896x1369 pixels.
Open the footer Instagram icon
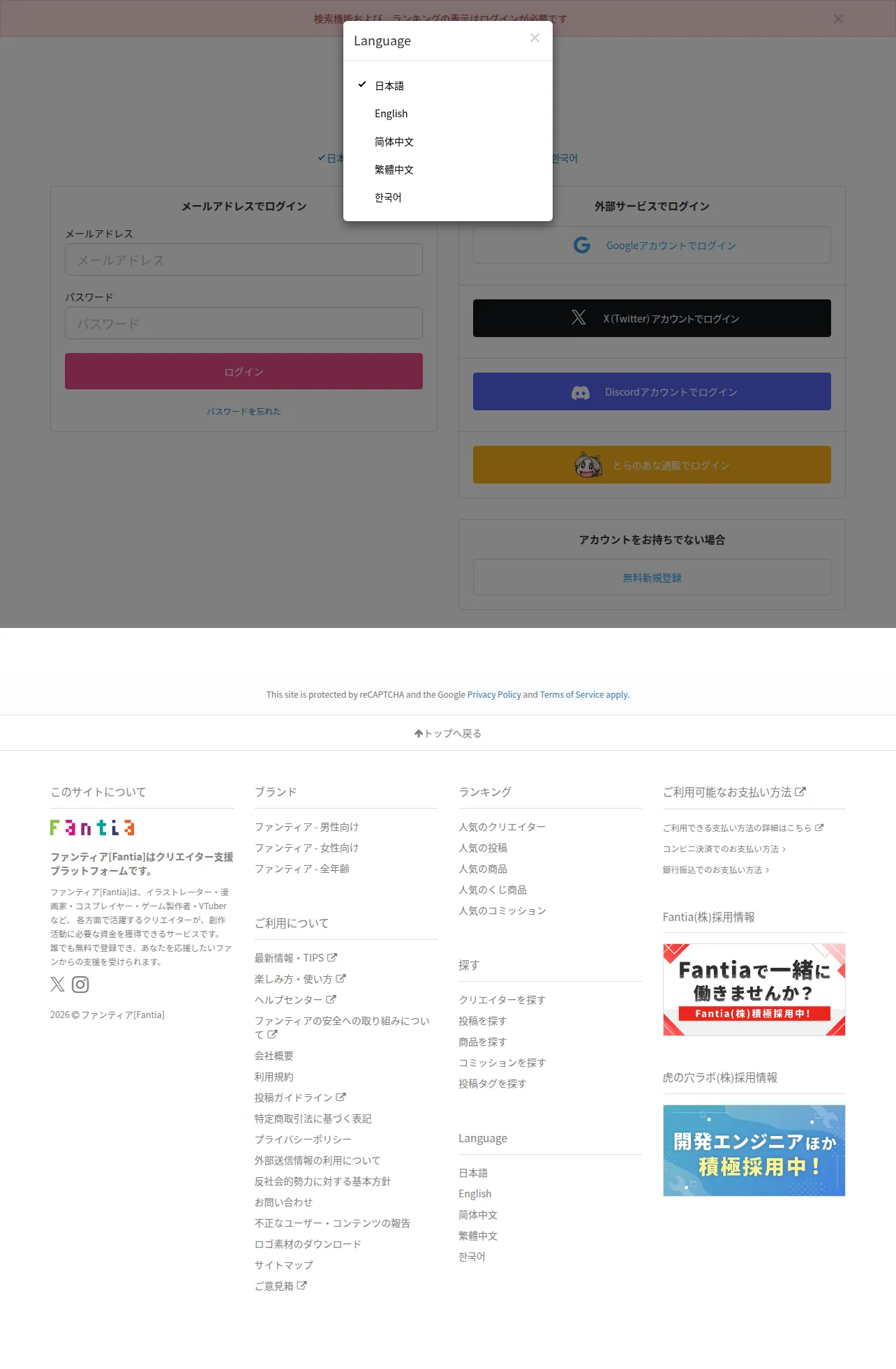pyautogui.click(x=80, y=985)
